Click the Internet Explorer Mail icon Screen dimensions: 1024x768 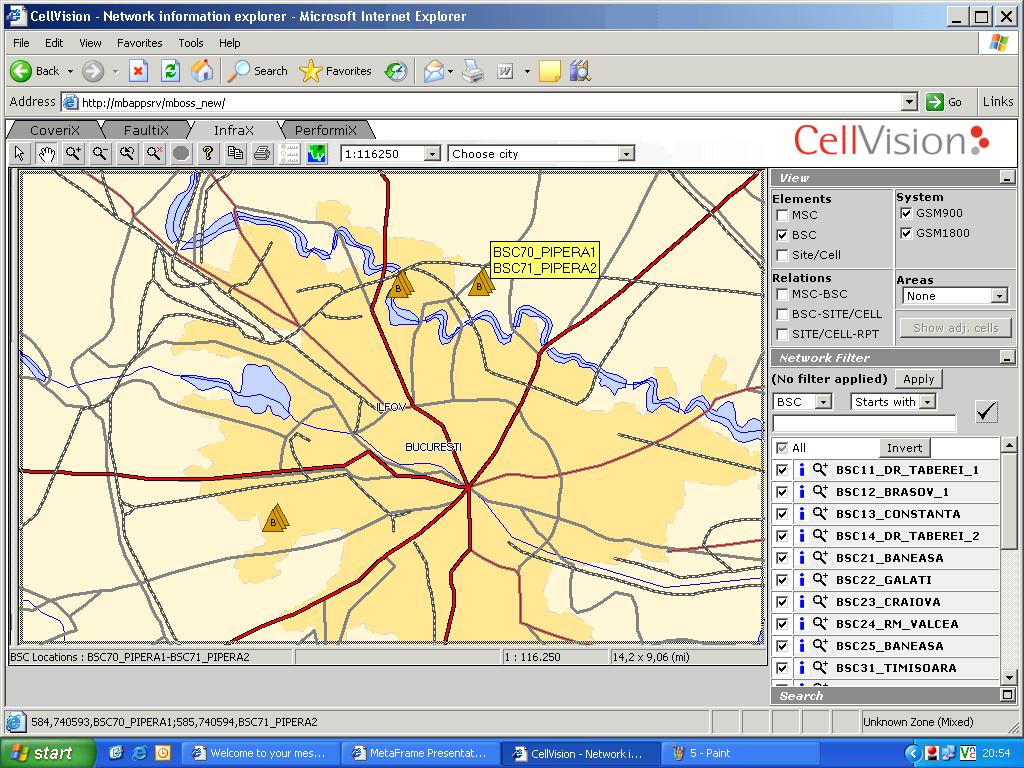click(x=434, y=71)
